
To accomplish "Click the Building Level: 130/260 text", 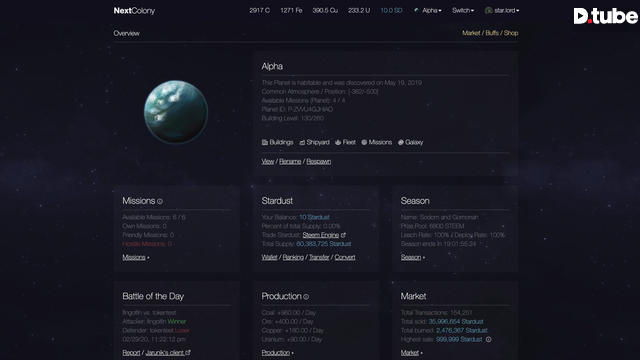I will [x=293, y=118].
